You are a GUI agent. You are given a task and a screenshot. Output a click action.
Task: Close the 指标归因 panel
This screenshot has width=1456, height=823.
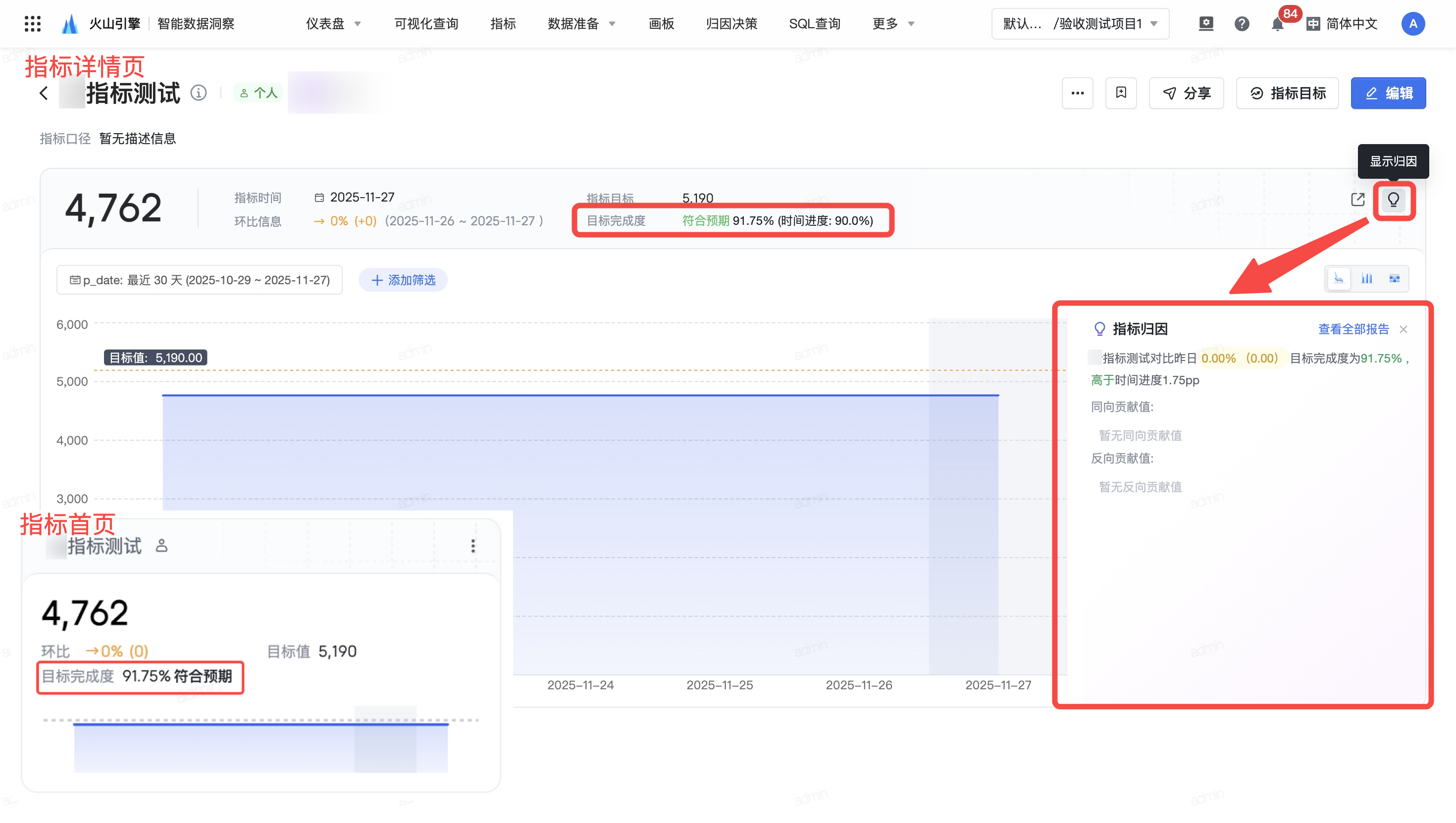tap(1404, 329)
